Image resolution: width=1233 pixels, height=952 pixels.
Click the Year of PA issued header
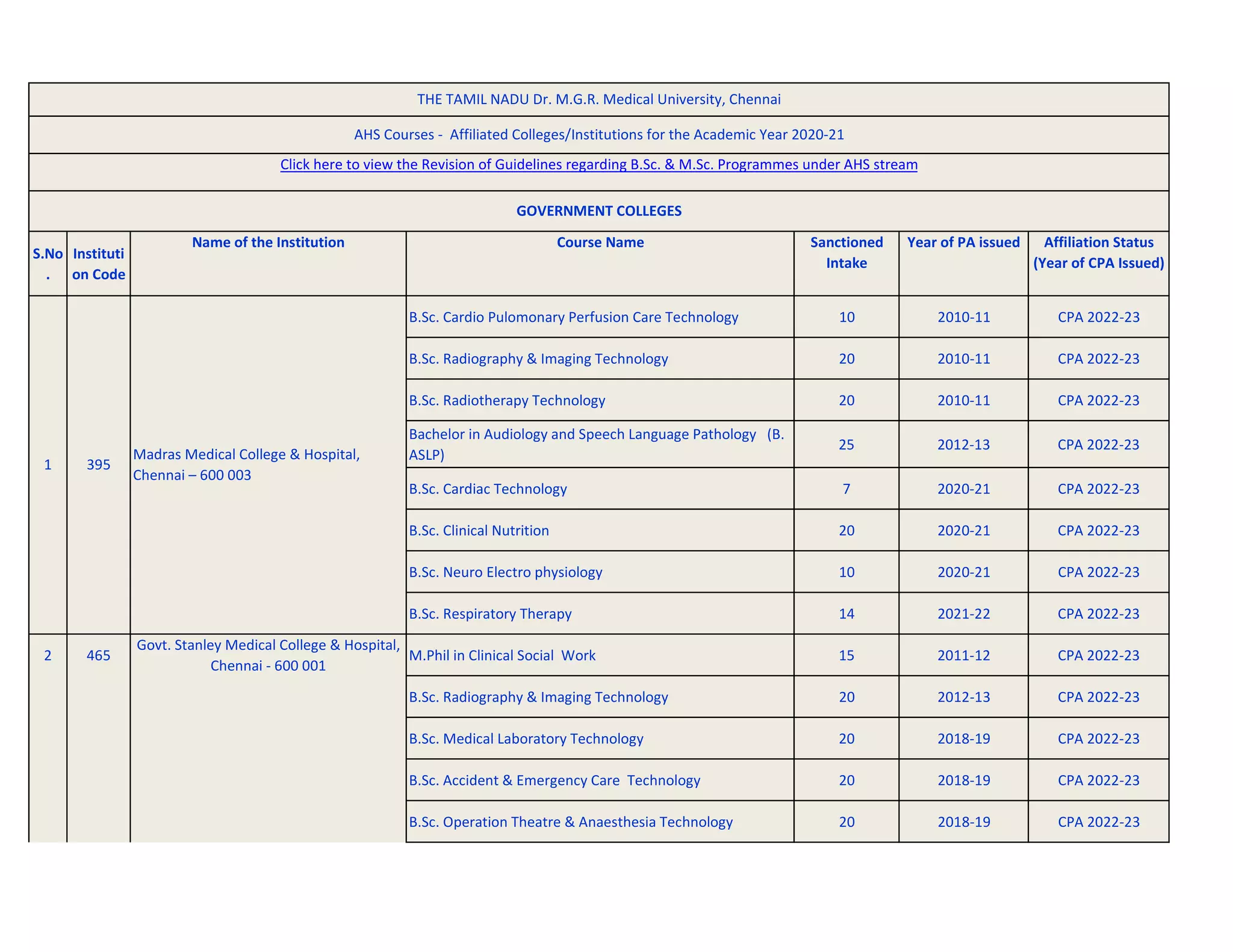[x=963, y=243]
